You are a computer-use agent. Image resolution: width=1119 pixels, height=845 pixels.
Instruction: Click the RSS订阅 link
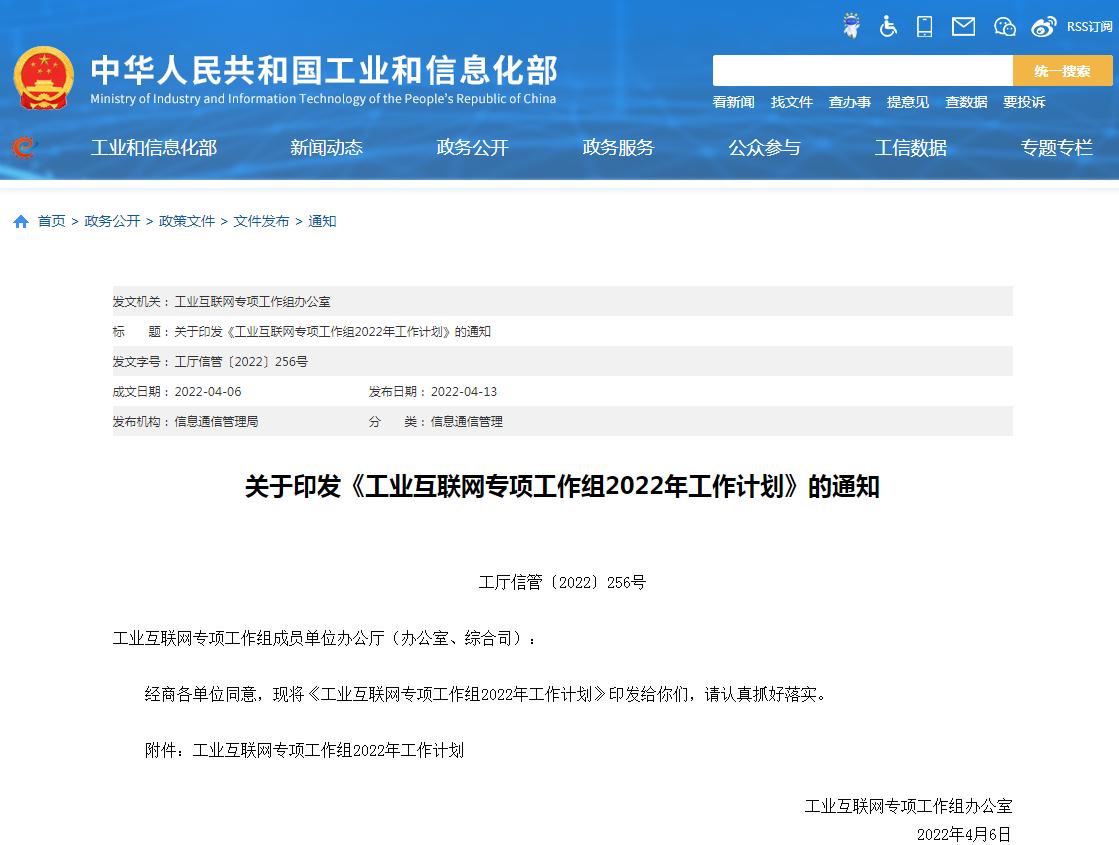1089,27
